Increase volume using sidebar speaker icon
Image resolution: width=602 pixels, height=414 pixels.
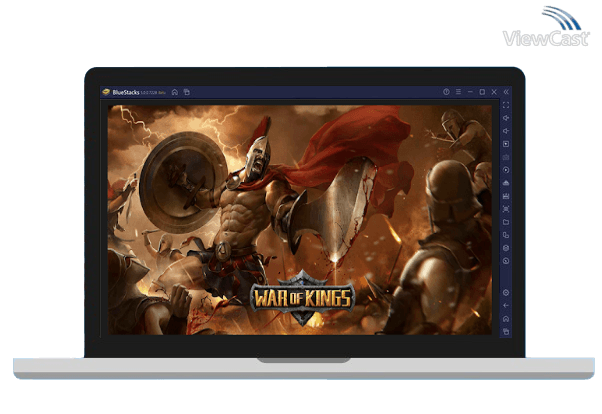click(506, 118)
